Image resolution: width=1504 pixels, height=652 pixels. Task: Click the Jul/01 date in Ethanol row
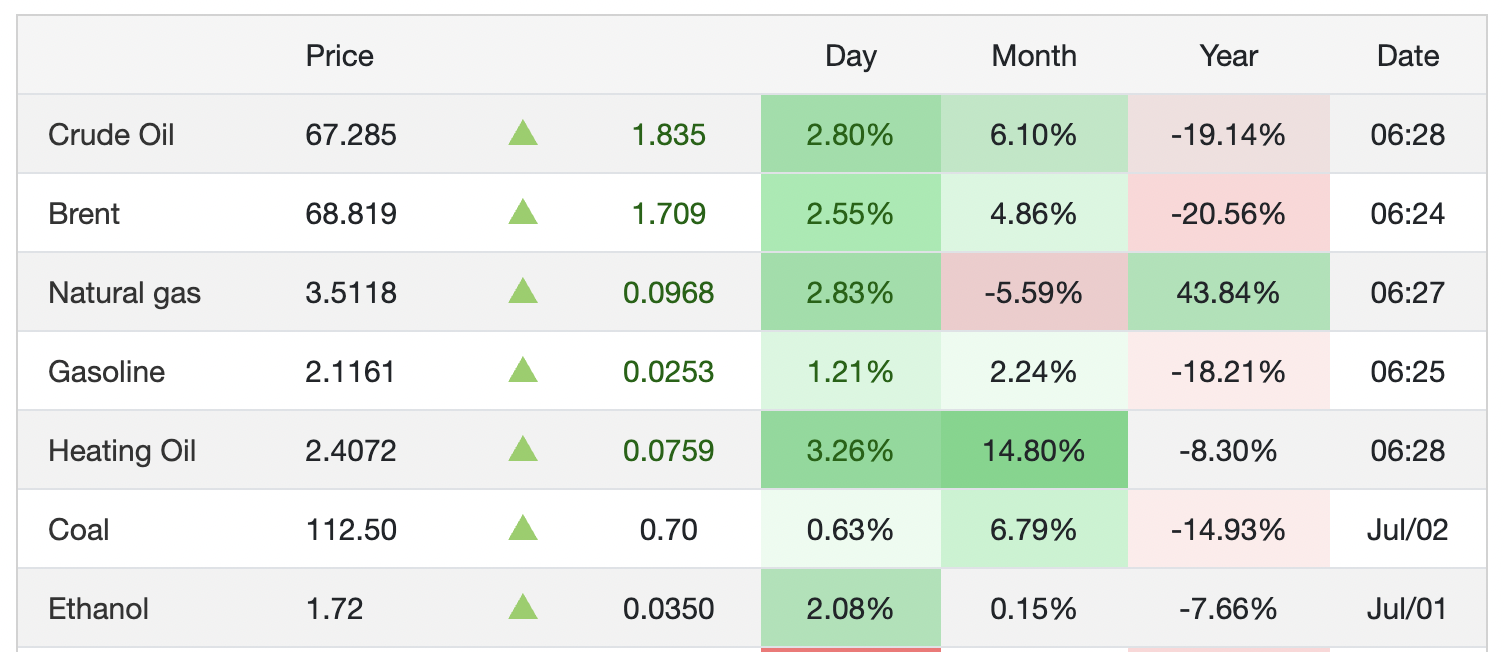[x=1408, y=609]
